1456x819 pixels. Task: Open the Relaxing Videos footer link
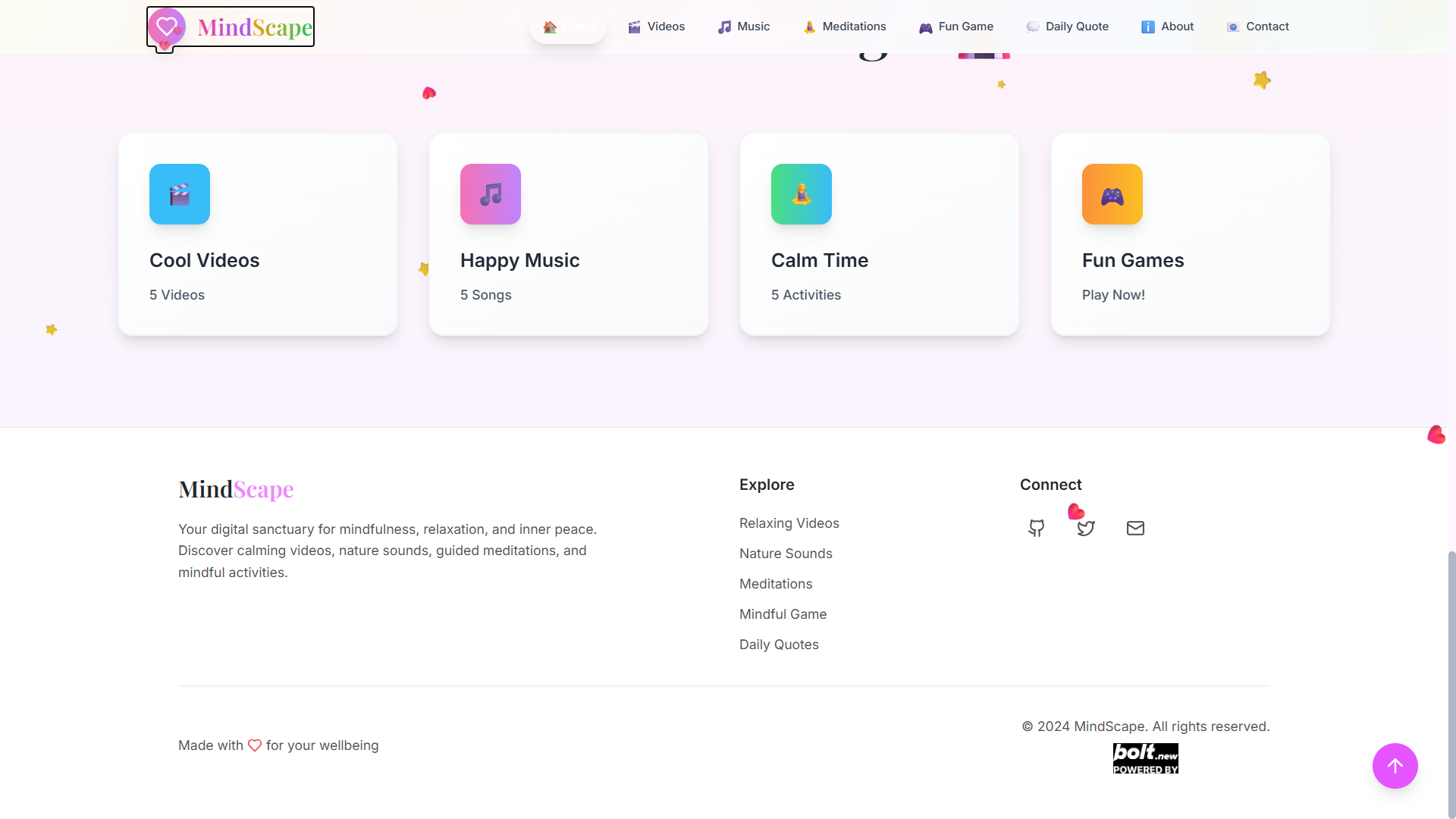(789, 523)
